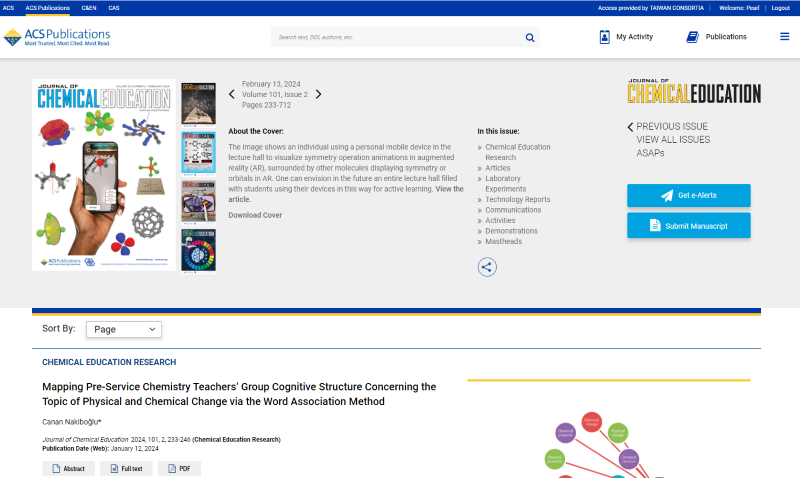Screen dimensions: 800x478
Task: Open the article PDF button
Action: [179, 468]
